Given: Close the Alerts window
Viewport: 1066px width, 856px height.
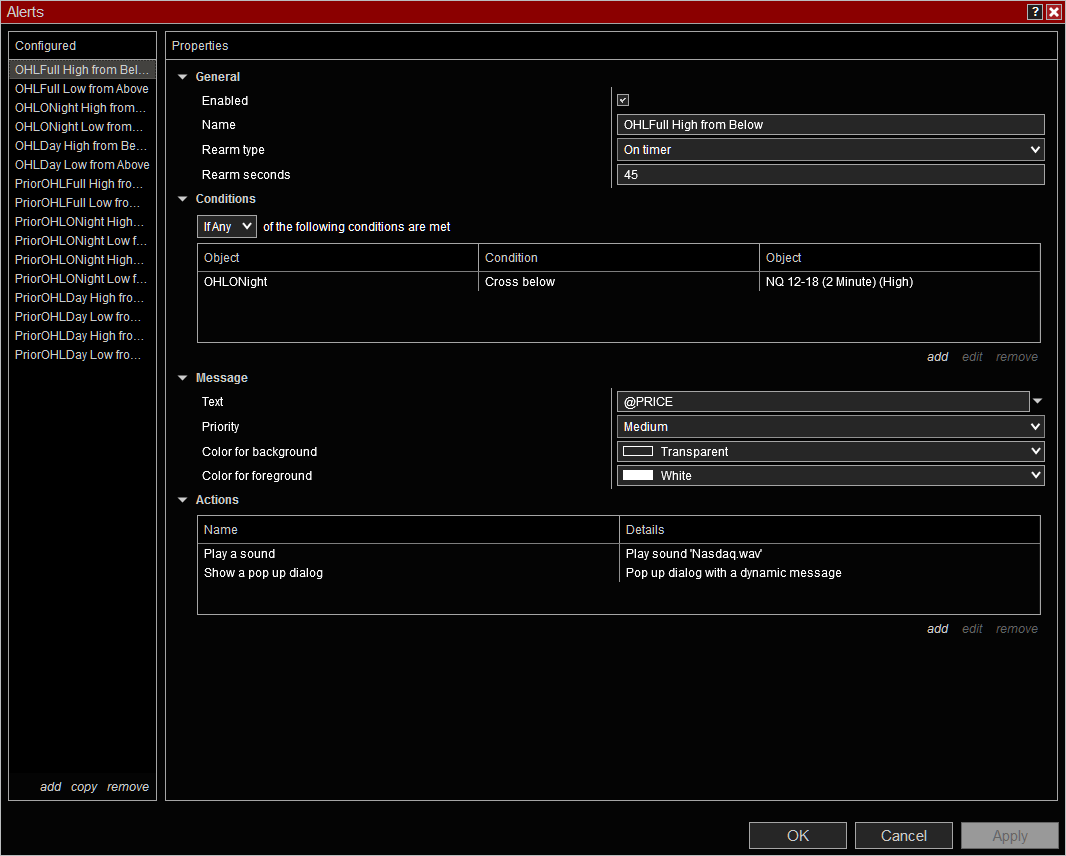Looking at the screenshot, I should tap(1053, 12).
